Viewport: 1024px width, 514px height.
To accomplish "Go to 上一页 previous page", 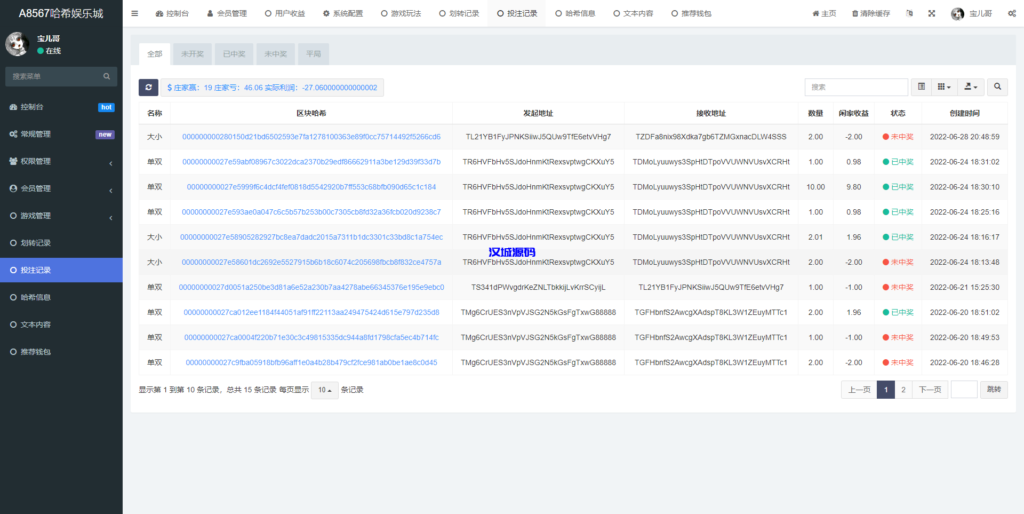I will (x=859, y=390).
